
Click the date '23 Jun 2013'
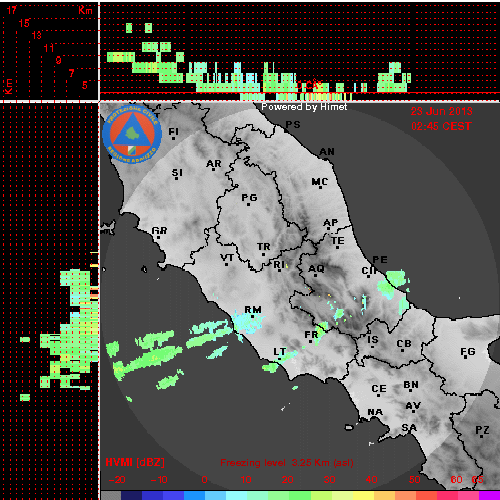(x=441, y=111)
